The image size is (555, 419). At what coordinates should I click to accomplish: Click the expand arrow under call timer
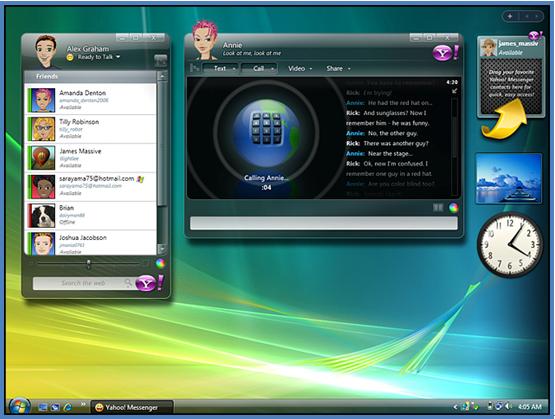point(454,91)
